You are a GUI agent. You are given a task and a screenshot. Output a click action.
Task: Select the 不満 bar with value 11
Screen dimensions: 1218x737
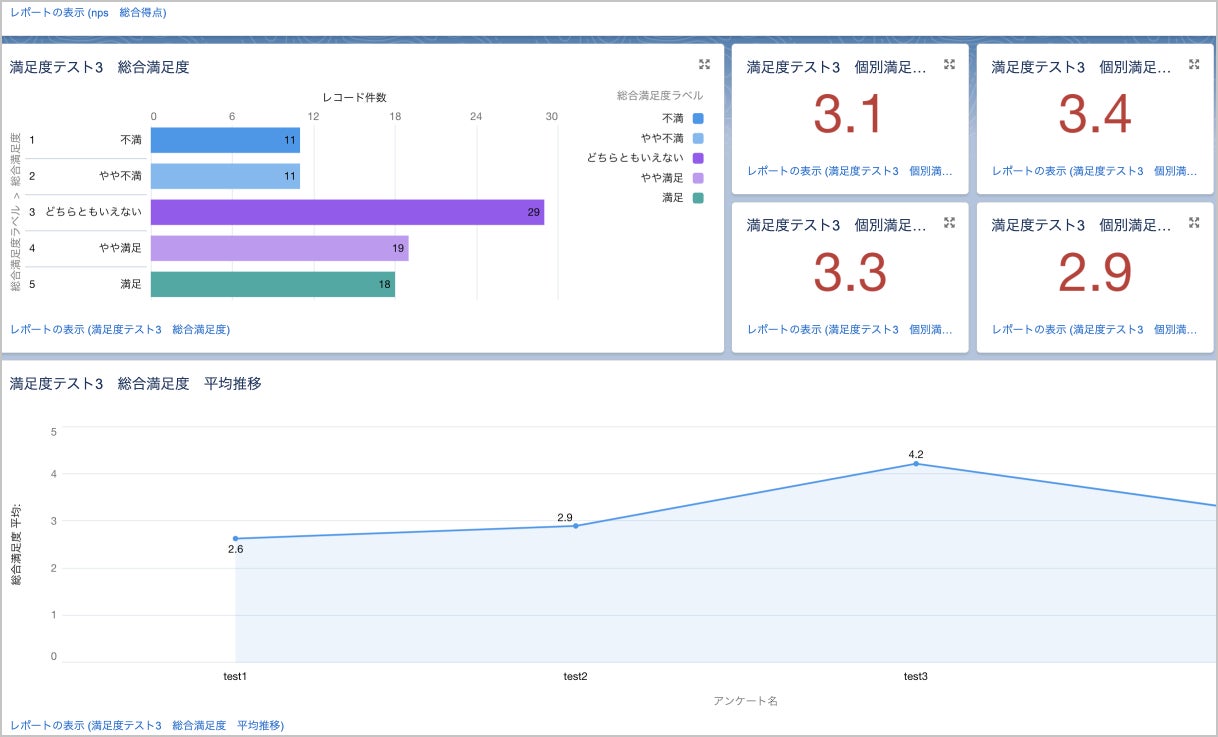click(x=225, y=140)
